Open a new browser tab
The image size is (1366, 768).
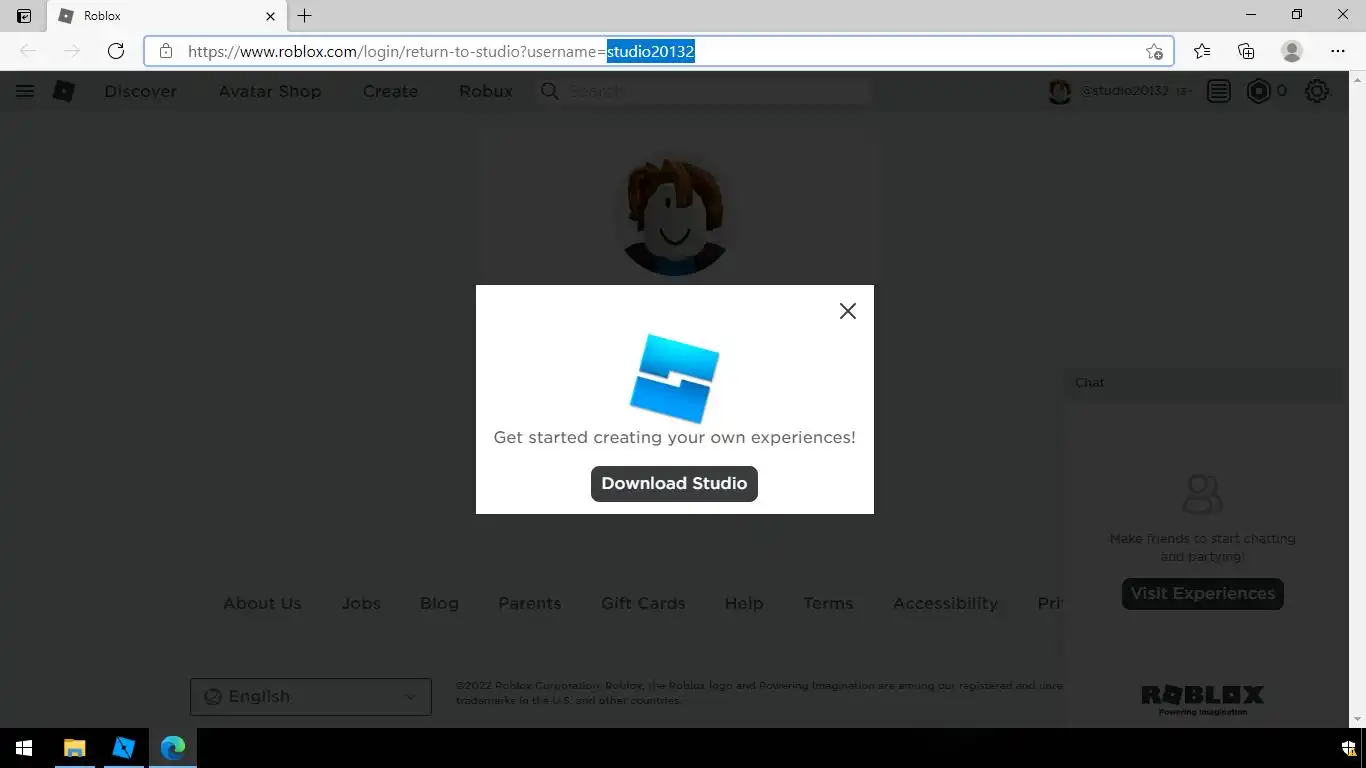tap(305, 16)
